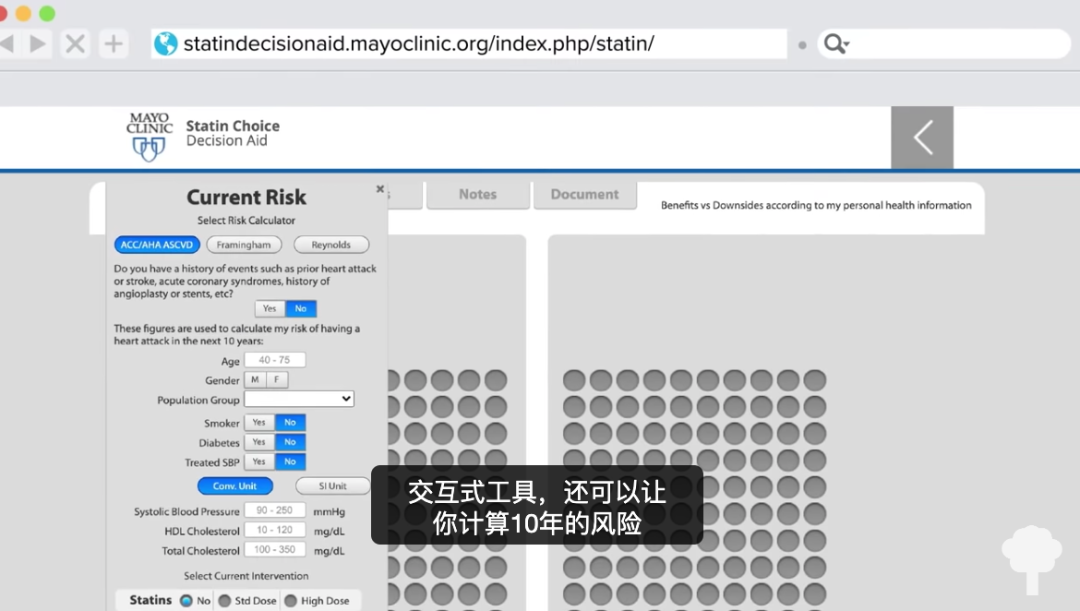
Task: Switch to the Notes tab
Action: point(478,195)
